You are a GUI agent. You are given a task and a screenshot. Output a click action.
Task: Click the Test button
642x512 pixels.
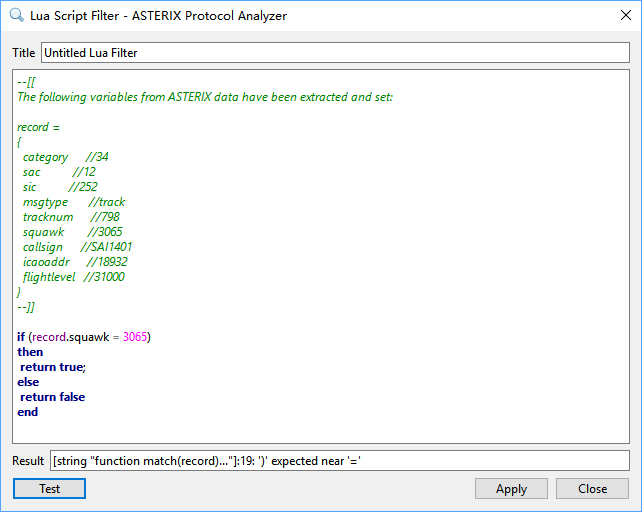tap(49, 488)
